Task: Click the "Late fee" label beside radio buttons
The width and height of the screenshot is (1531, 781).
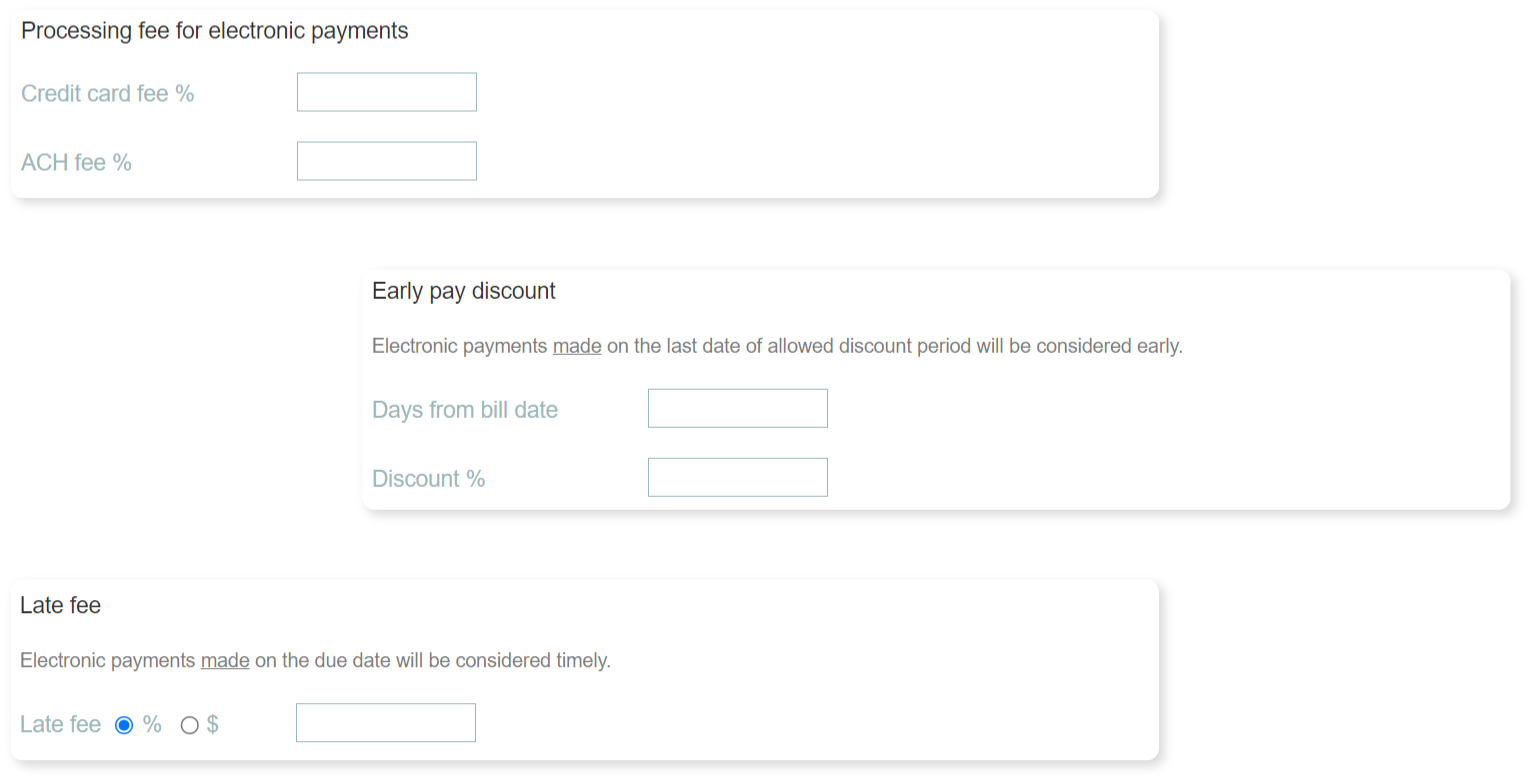Action: pos(60,724)
